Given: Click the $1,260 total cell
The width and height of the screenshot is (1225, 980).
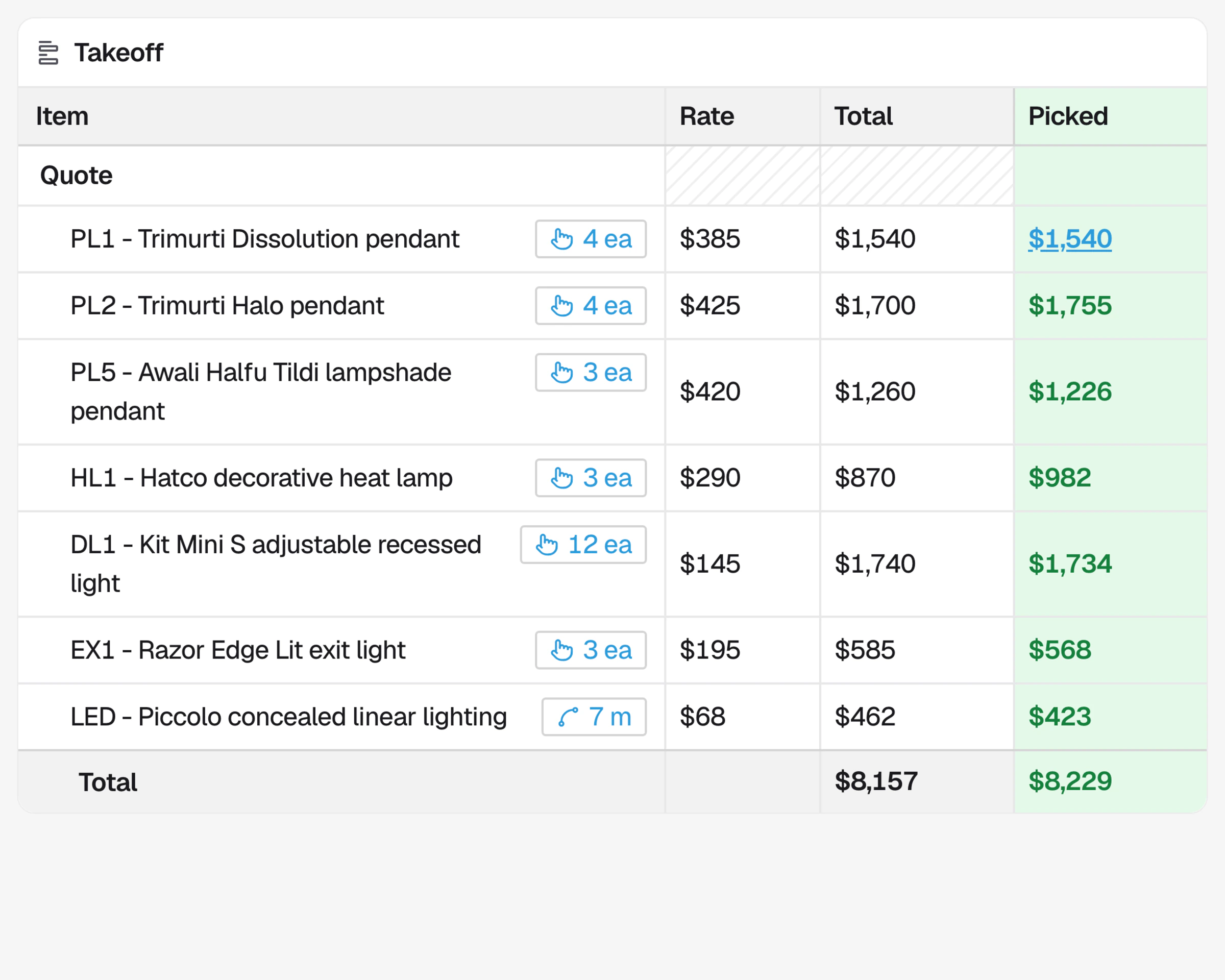Looking at the screenshot, I should pos(917,392).
